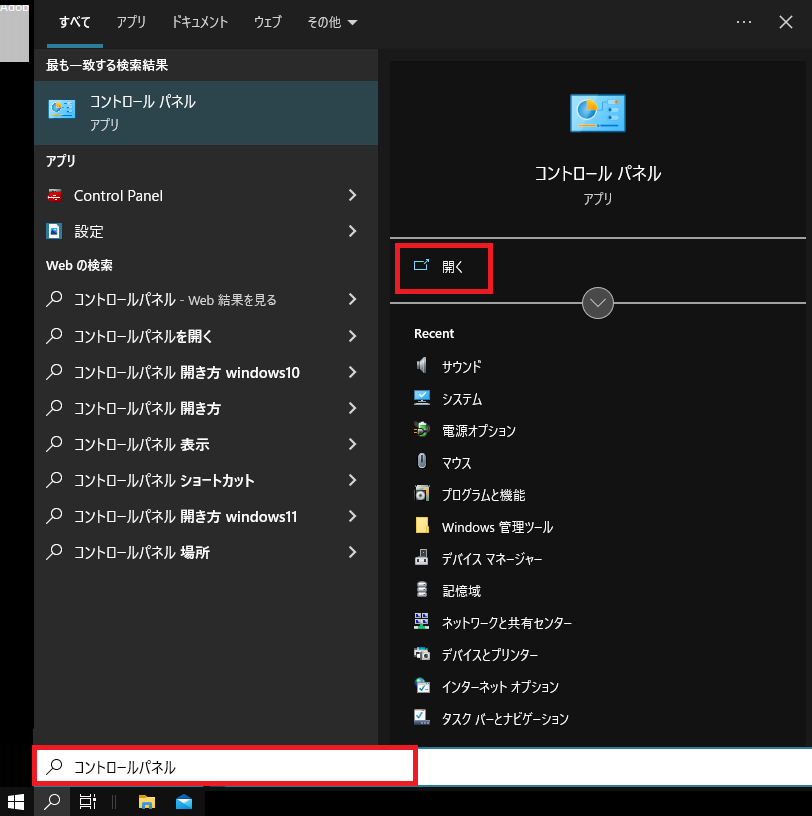812x816 pixels.
Task: Click the search box containing コントロールパネル
Action: tap(225, 767)
